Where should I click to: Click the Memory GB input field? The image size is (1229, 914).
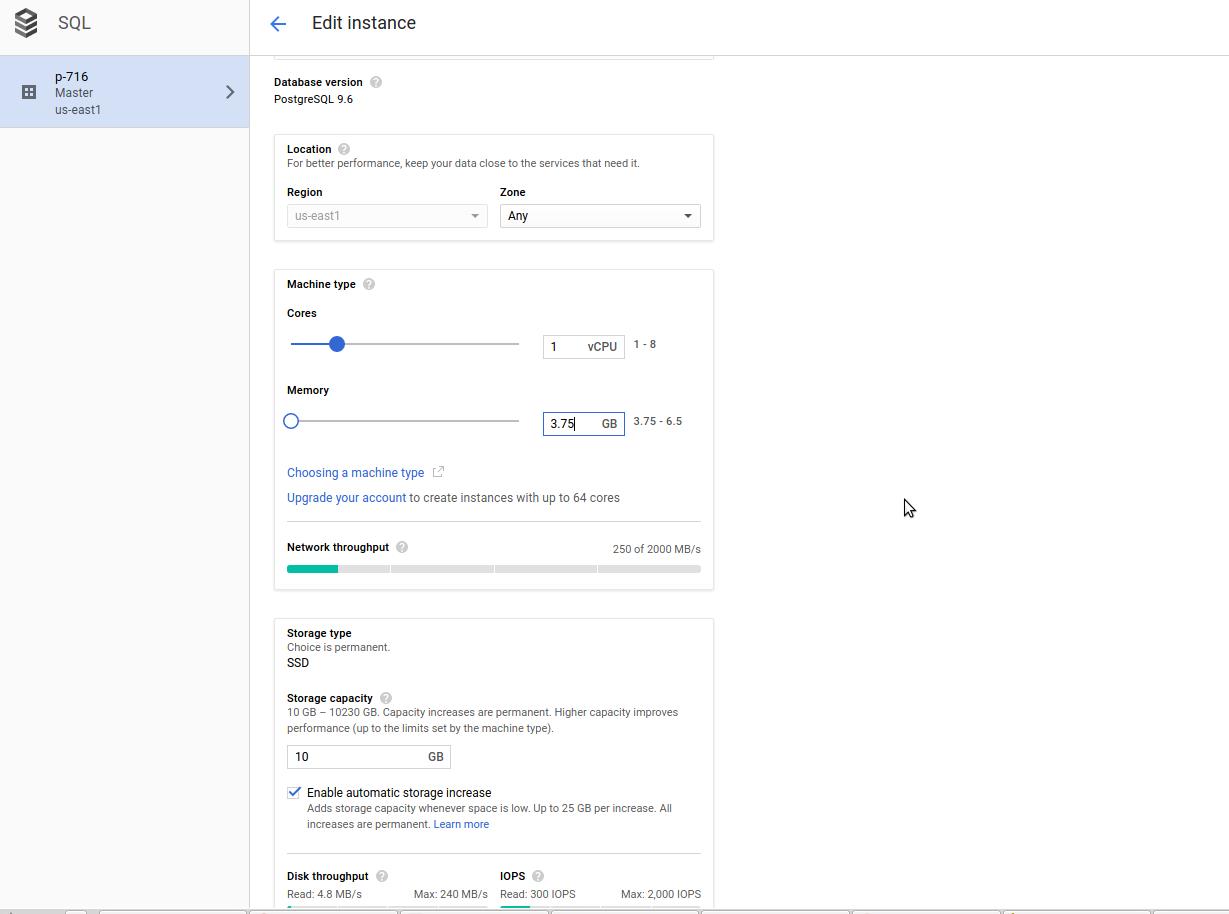pos(584,424)
